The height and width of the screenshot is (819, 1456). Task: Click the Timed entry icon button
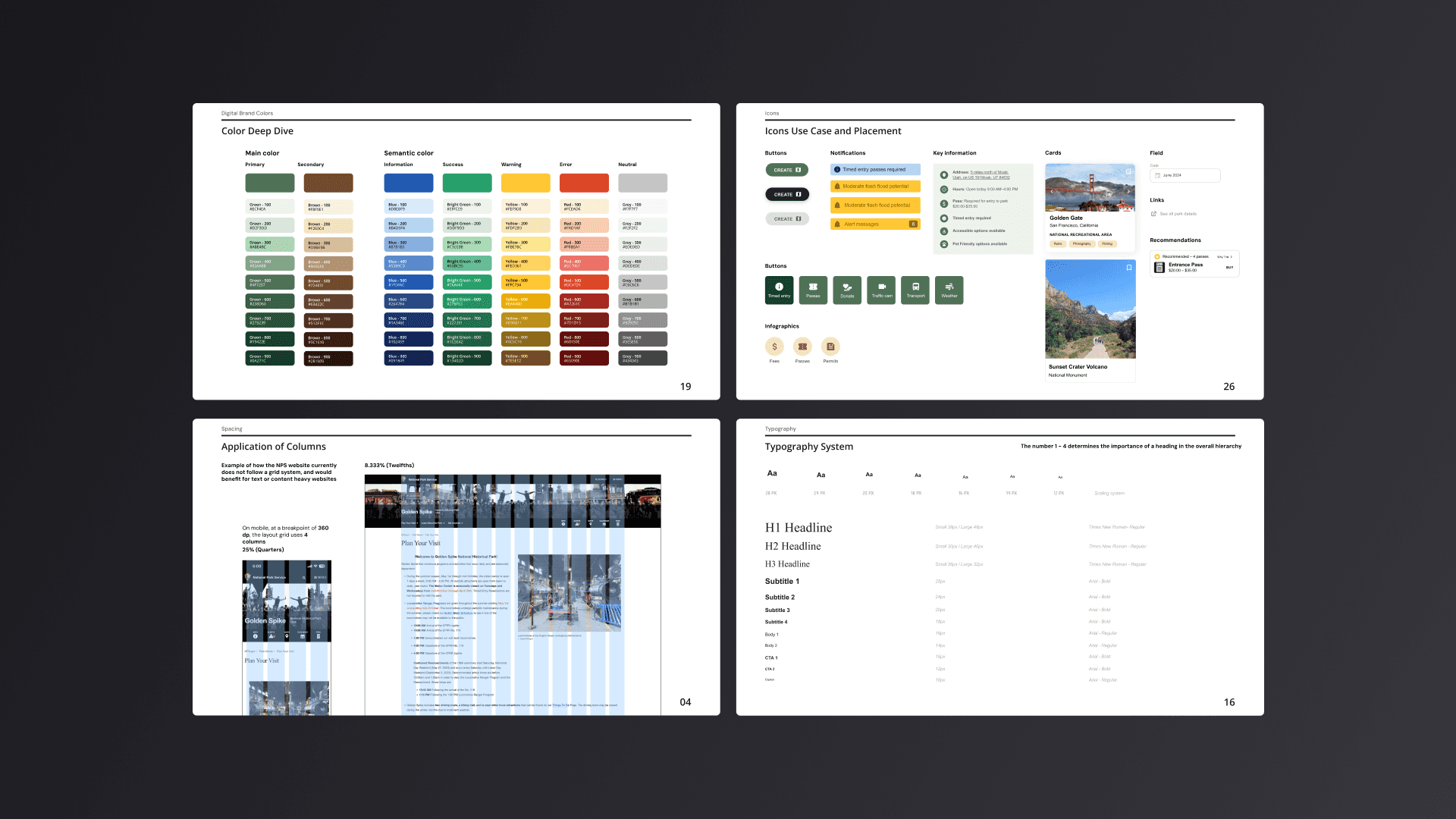pos(779,290)
